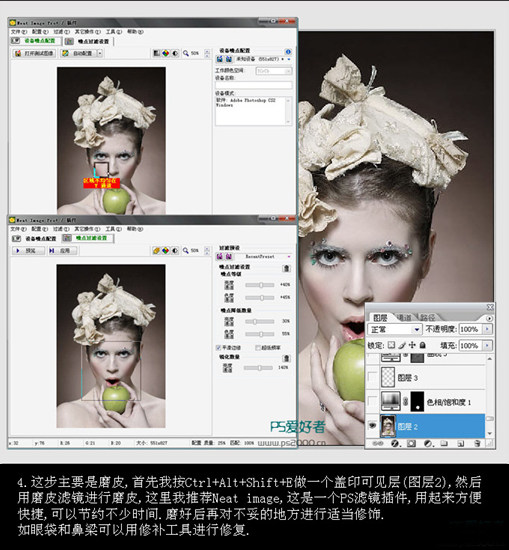Toggle lock image pixels brush icon
Viewport: 509px width, 550px height.
point(402,346)
